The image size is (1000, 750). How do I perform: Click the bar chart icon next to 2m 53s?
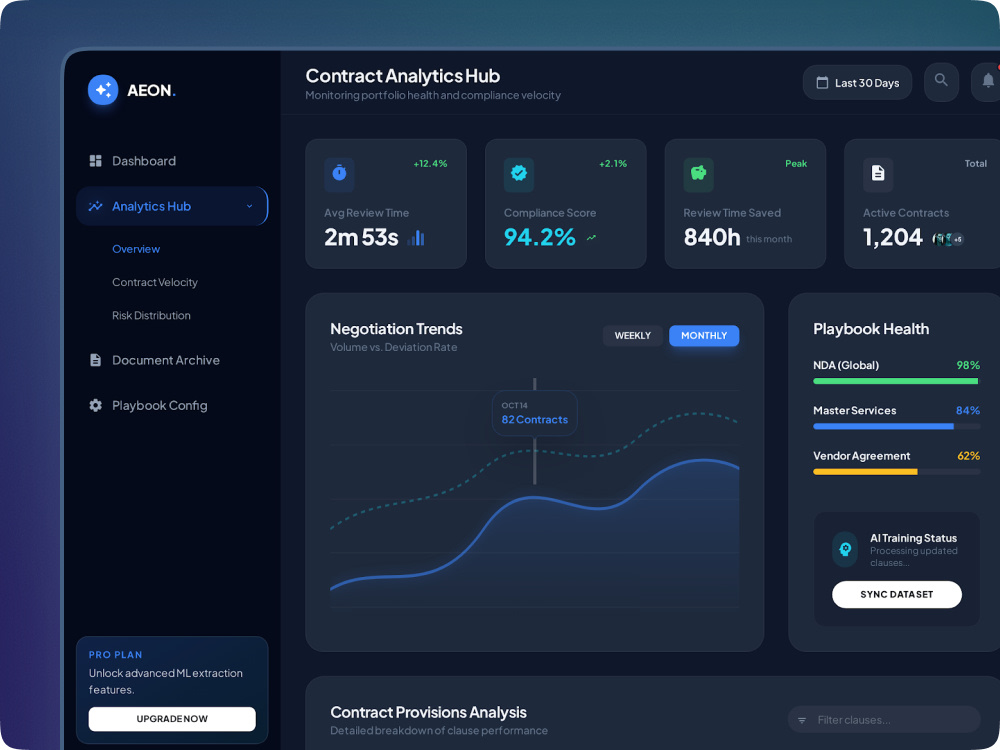pos(416,238)
